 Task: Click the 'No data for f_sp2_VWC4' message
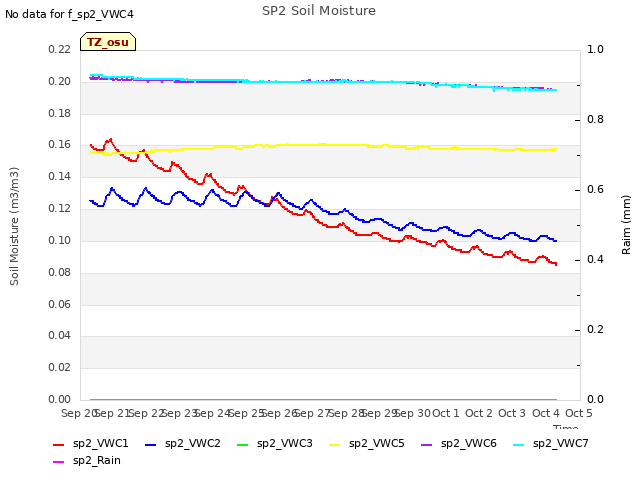(69, 14)
